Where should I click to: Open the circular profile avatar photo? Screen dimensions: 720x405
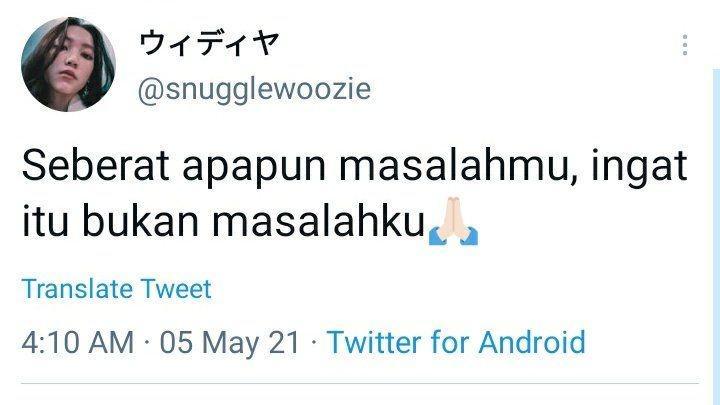point(68,64)
